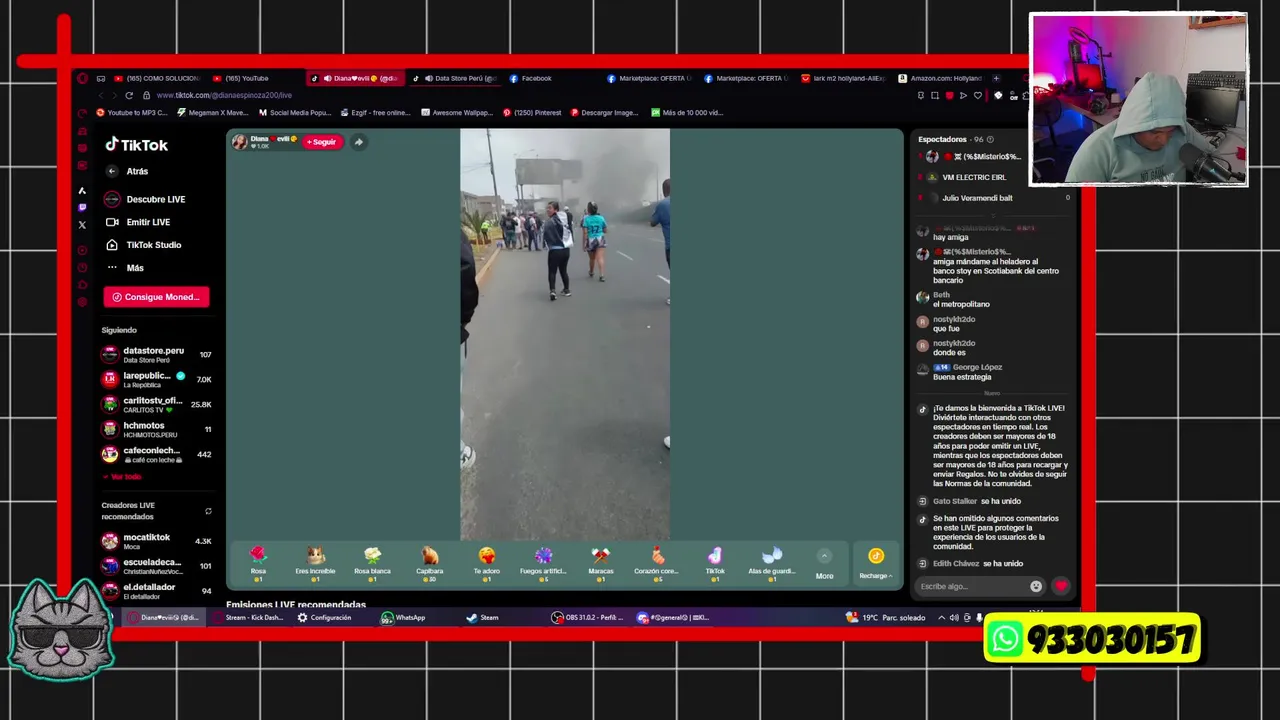Refresh the recommended LIVE creators list
This screenshot has width=1280, height=720.
pos(208,511)
